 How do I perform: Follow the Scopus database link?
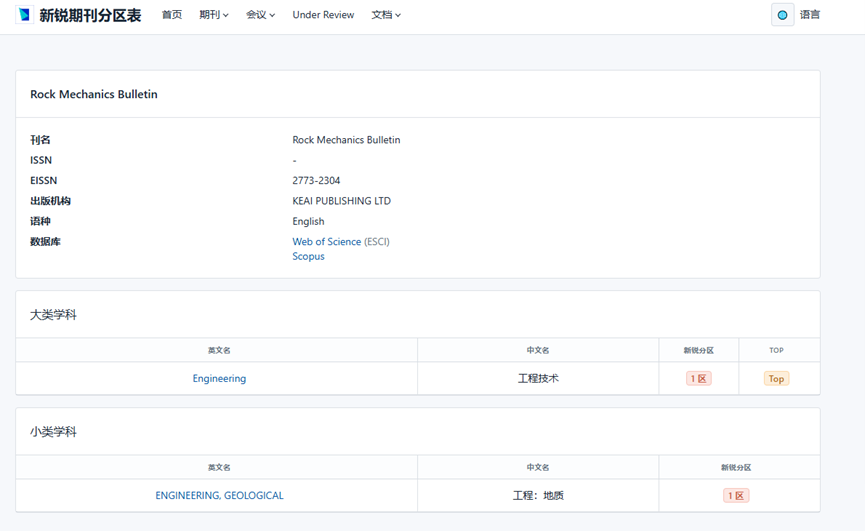click(308, 256)
